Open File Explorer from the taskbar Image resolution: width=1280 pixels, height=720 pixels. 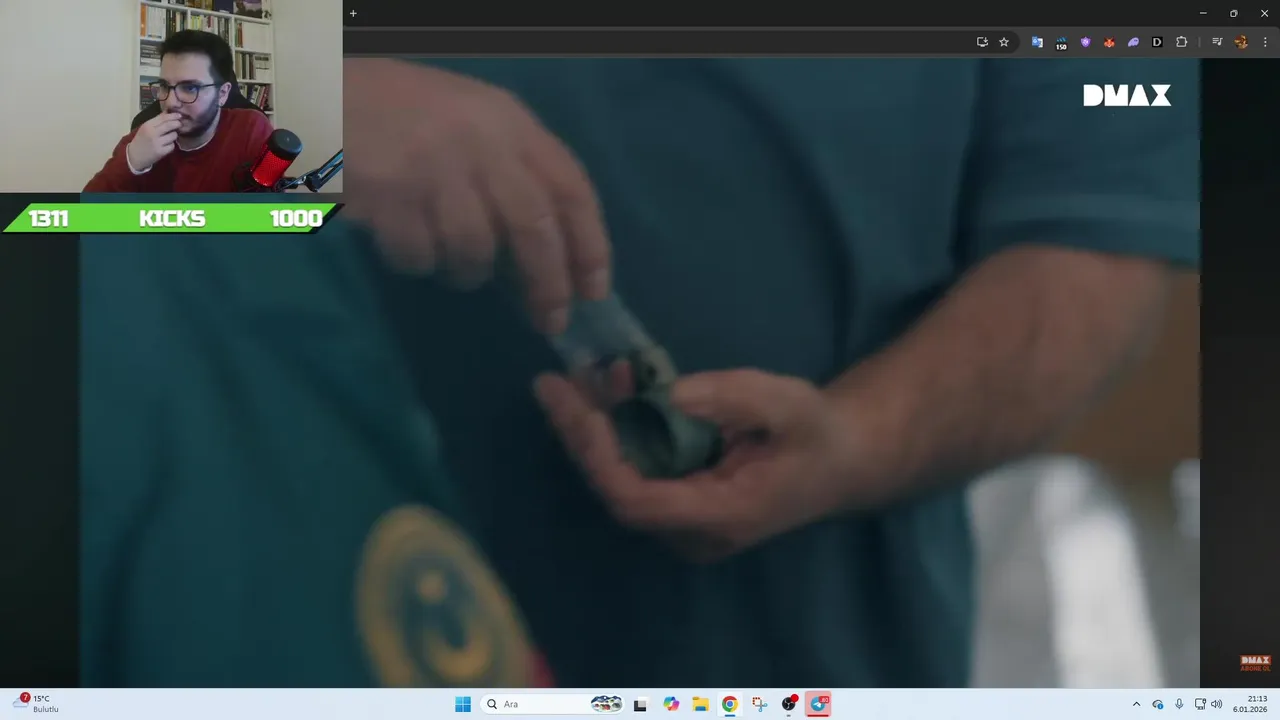click(x=700, y=704)
